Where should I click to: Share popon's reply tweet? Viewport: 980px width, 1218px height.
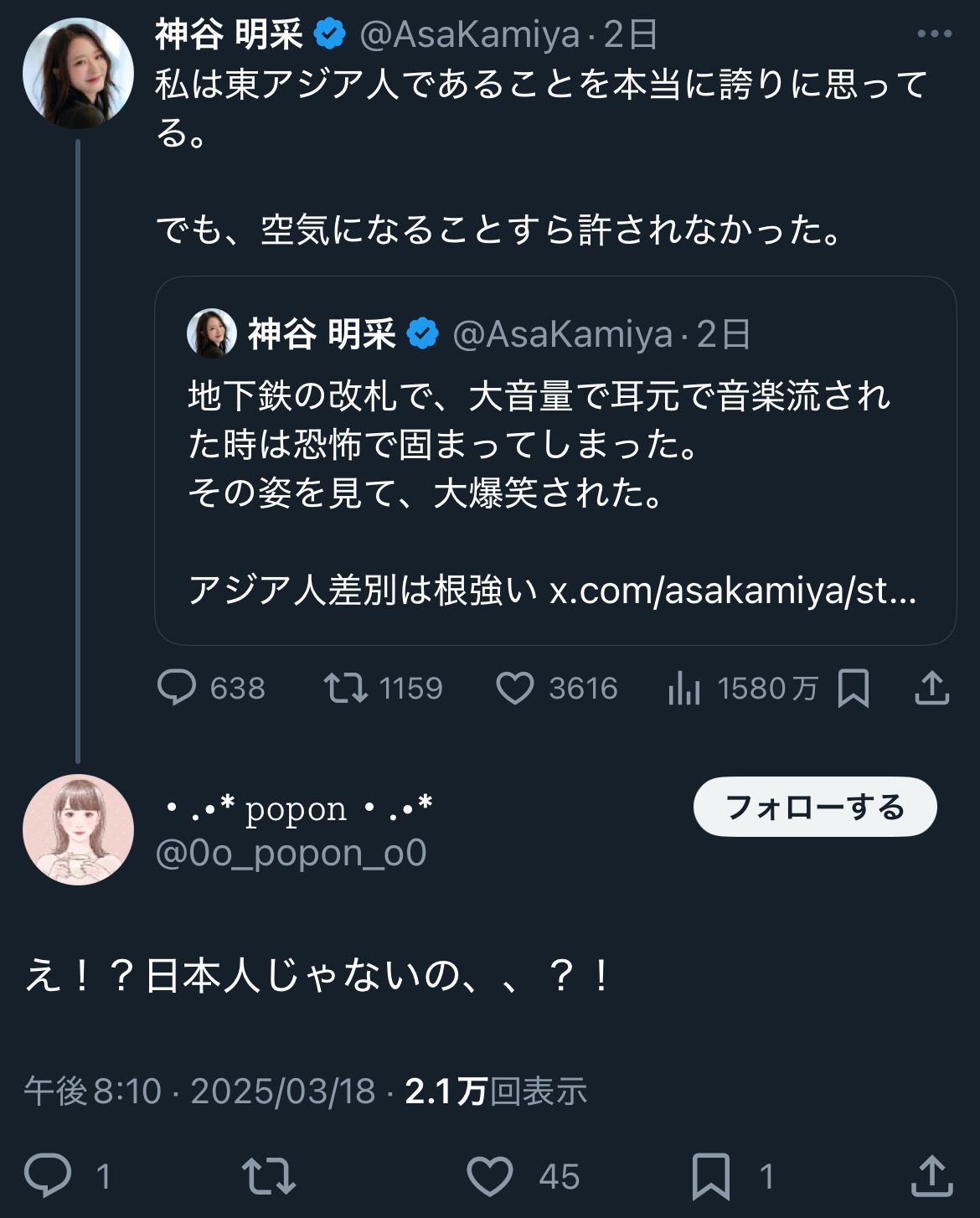pyautogui.click(x=931, y=1174)
